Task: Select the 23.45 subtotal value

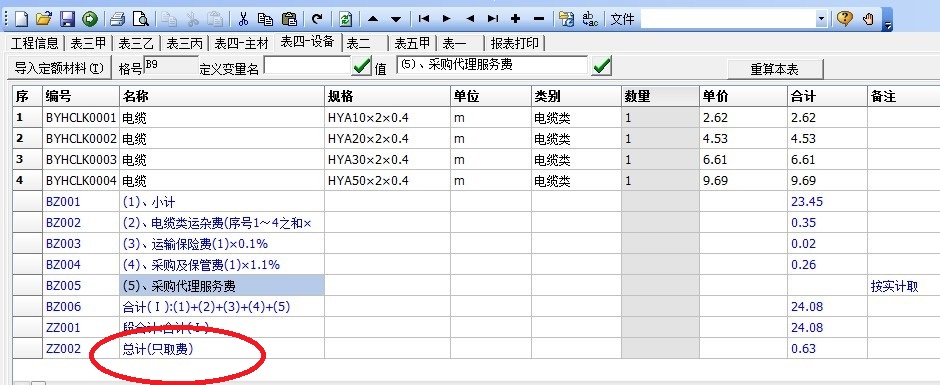Action: coord(827,202)
